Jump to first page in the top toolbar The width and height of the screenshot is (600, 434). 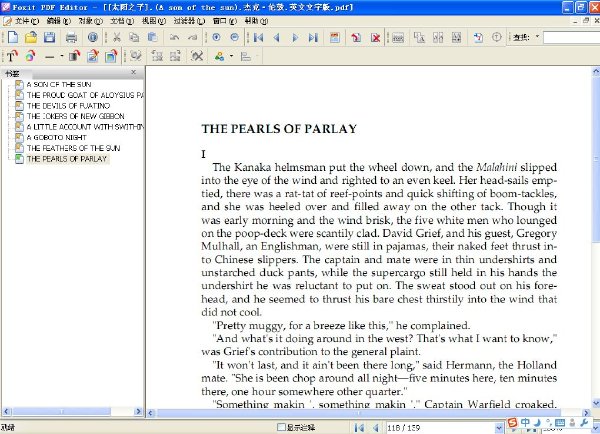coord(258,38)
